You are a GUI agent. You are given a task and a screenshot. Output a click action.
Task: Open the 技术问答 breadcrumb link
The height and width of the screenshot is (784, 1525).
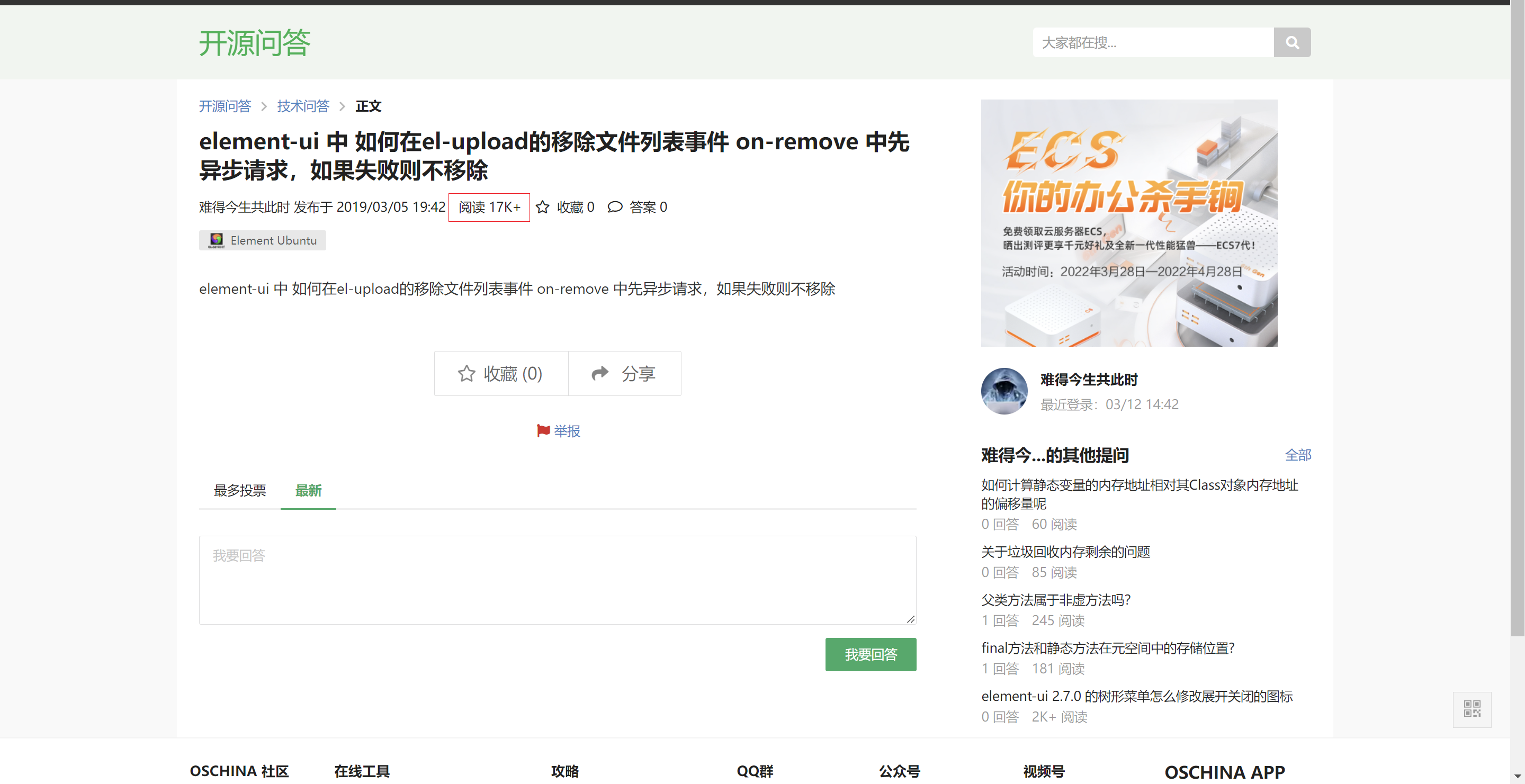click(302, 106)
